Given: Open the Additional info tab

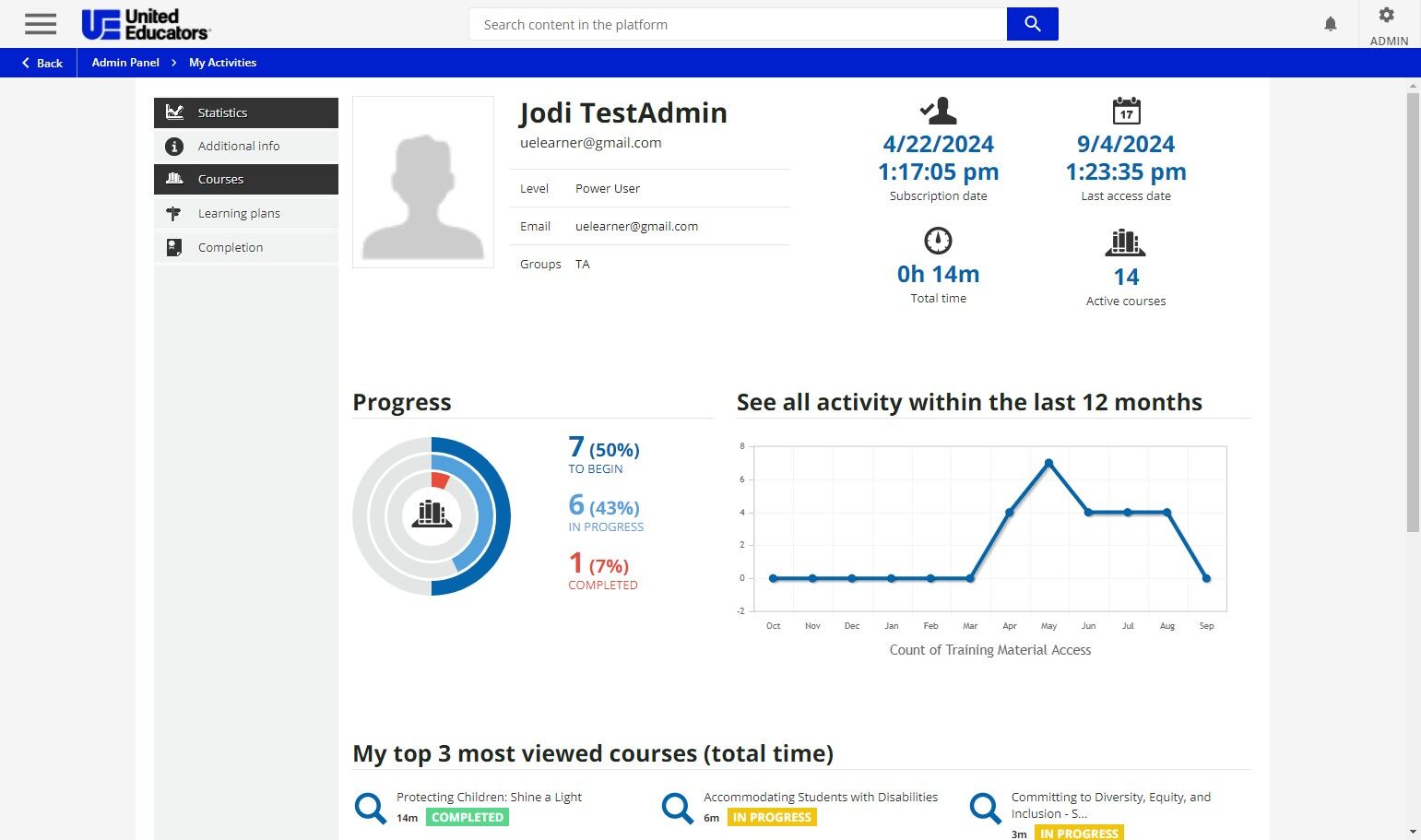Looking at the screenshot, I should coord(246,147).
